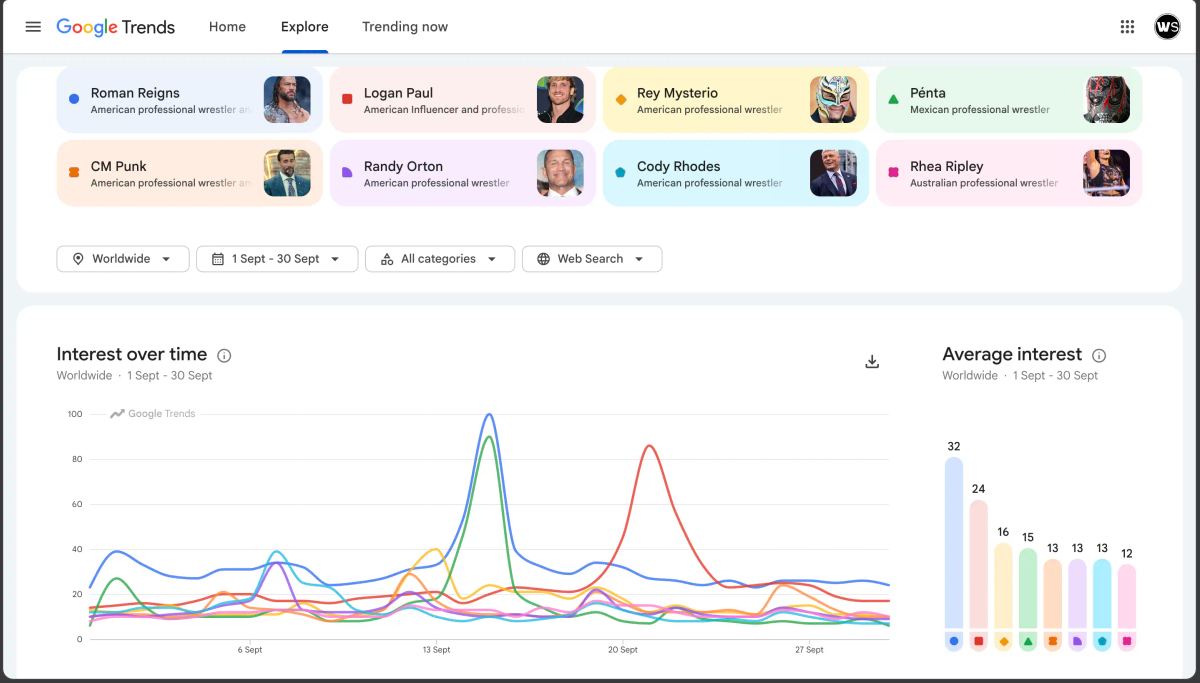
Task: Open the Trending now tab
Action: coord(405,27)
